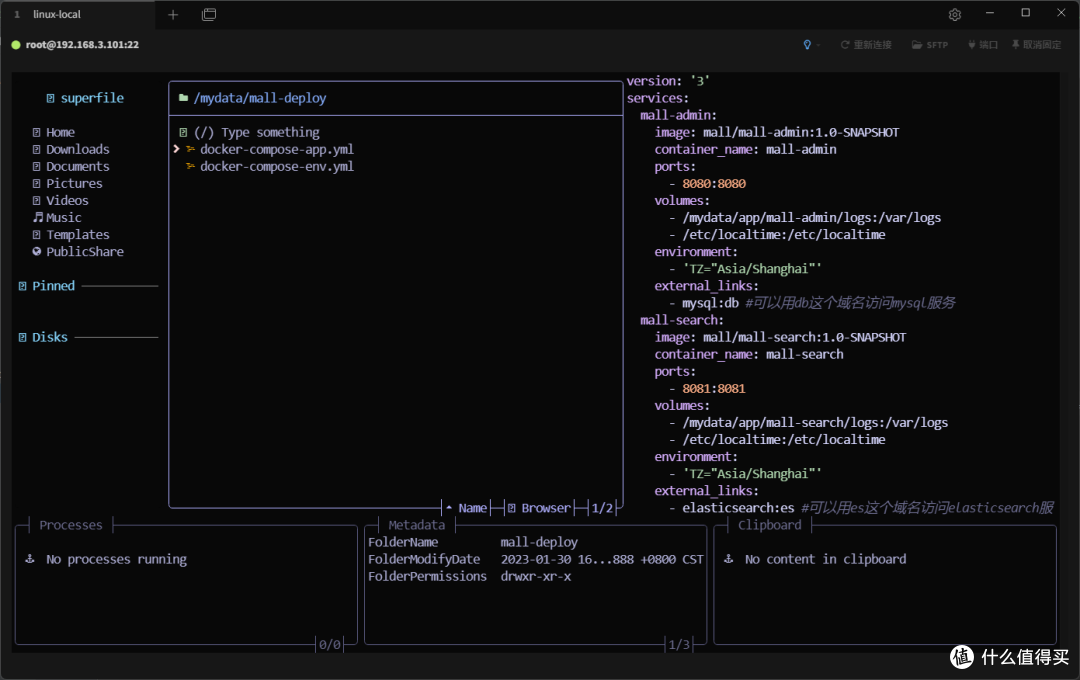The height and width of the screenshot is (680, 1080).
Task: Toggle the unpin (取消固定) option
Action: (x=1037, y=45)
